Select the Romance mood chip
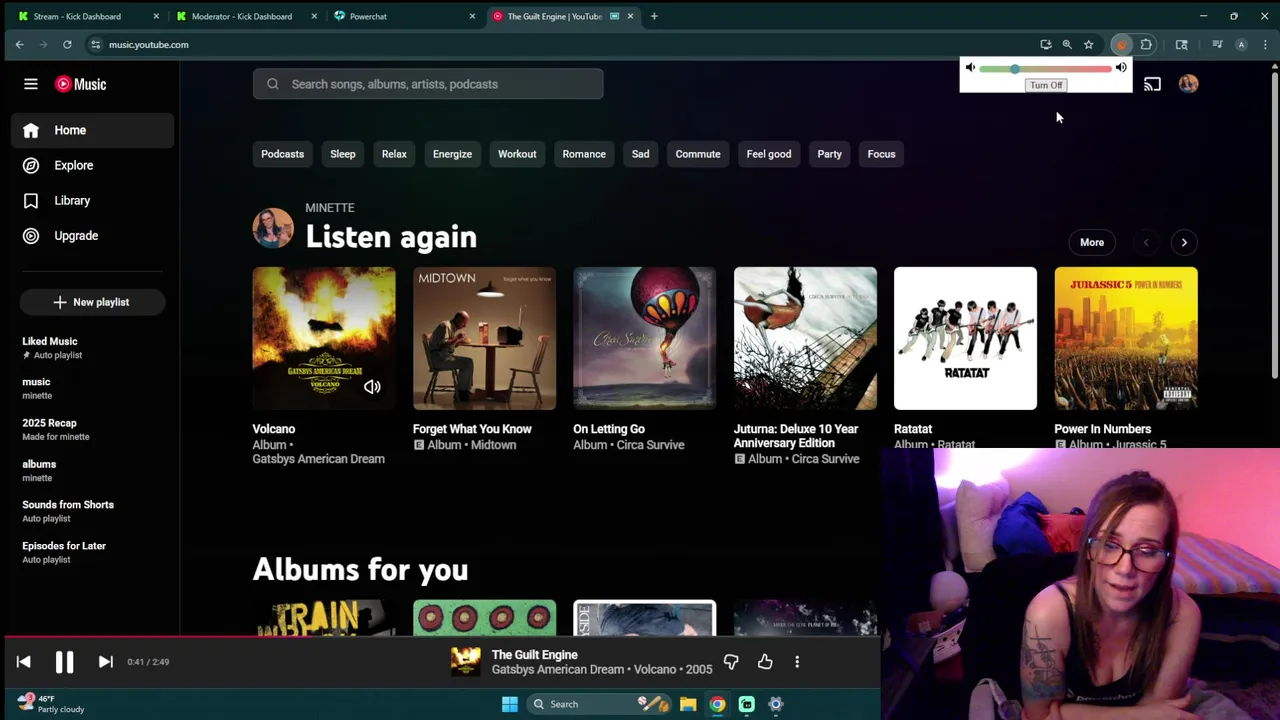This screenshot has width=1280, height=720. click(584, 154)
